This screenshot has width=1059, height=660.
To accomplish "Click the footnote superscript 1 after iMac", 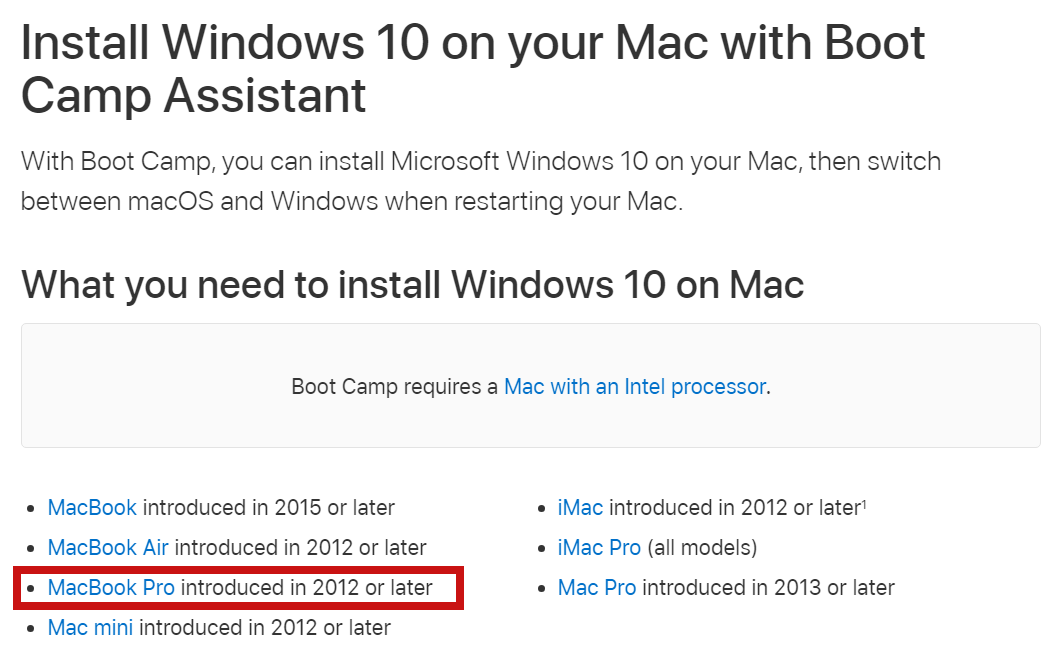I will tap(864, 503).
